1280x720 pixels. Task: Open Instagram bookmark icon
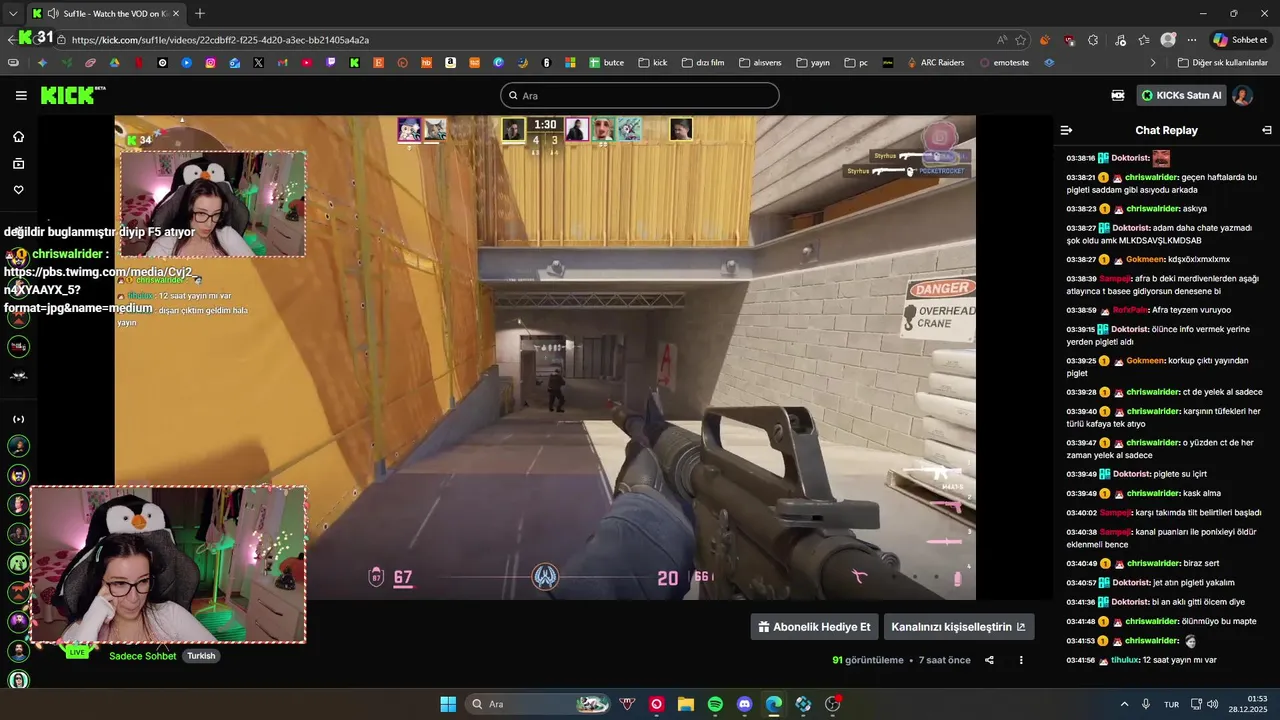click(210, 62)
